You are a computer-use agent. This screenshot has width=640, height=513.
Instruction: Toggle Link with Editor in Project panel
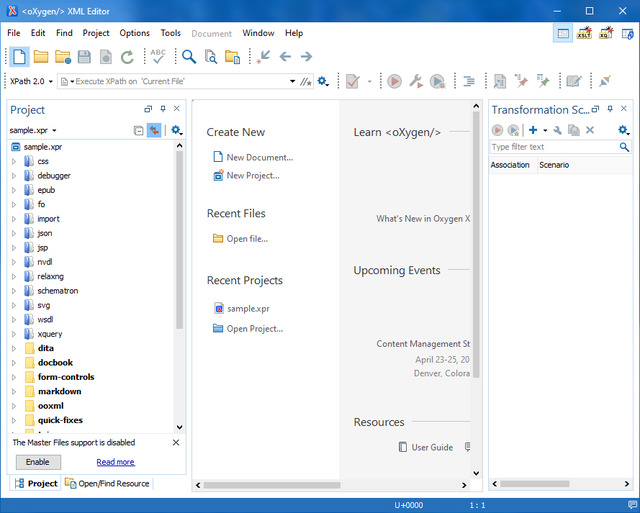tap(154, 130)
